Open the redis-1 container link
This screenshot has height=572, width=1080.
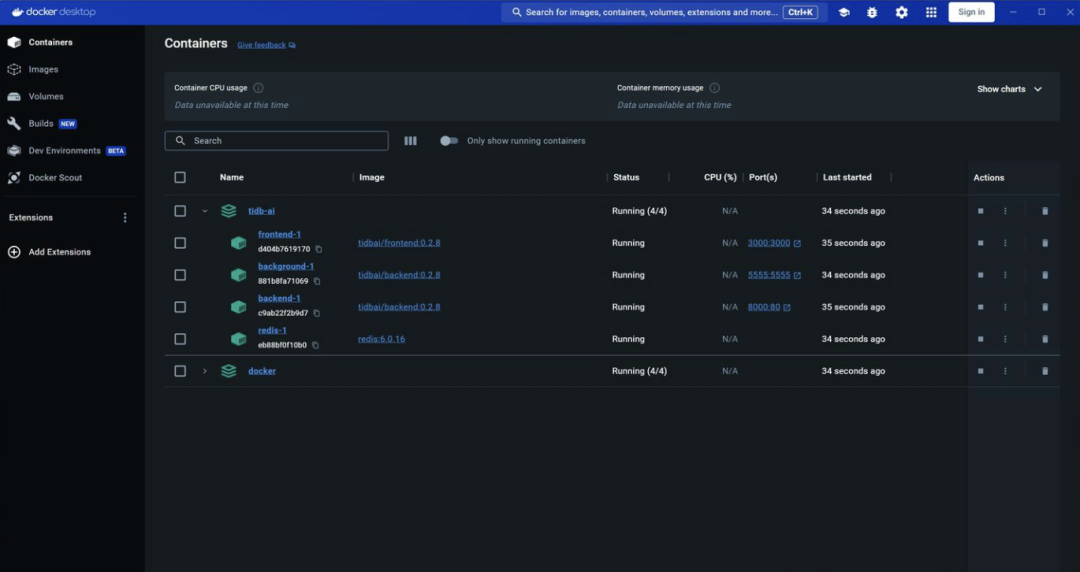272,331
